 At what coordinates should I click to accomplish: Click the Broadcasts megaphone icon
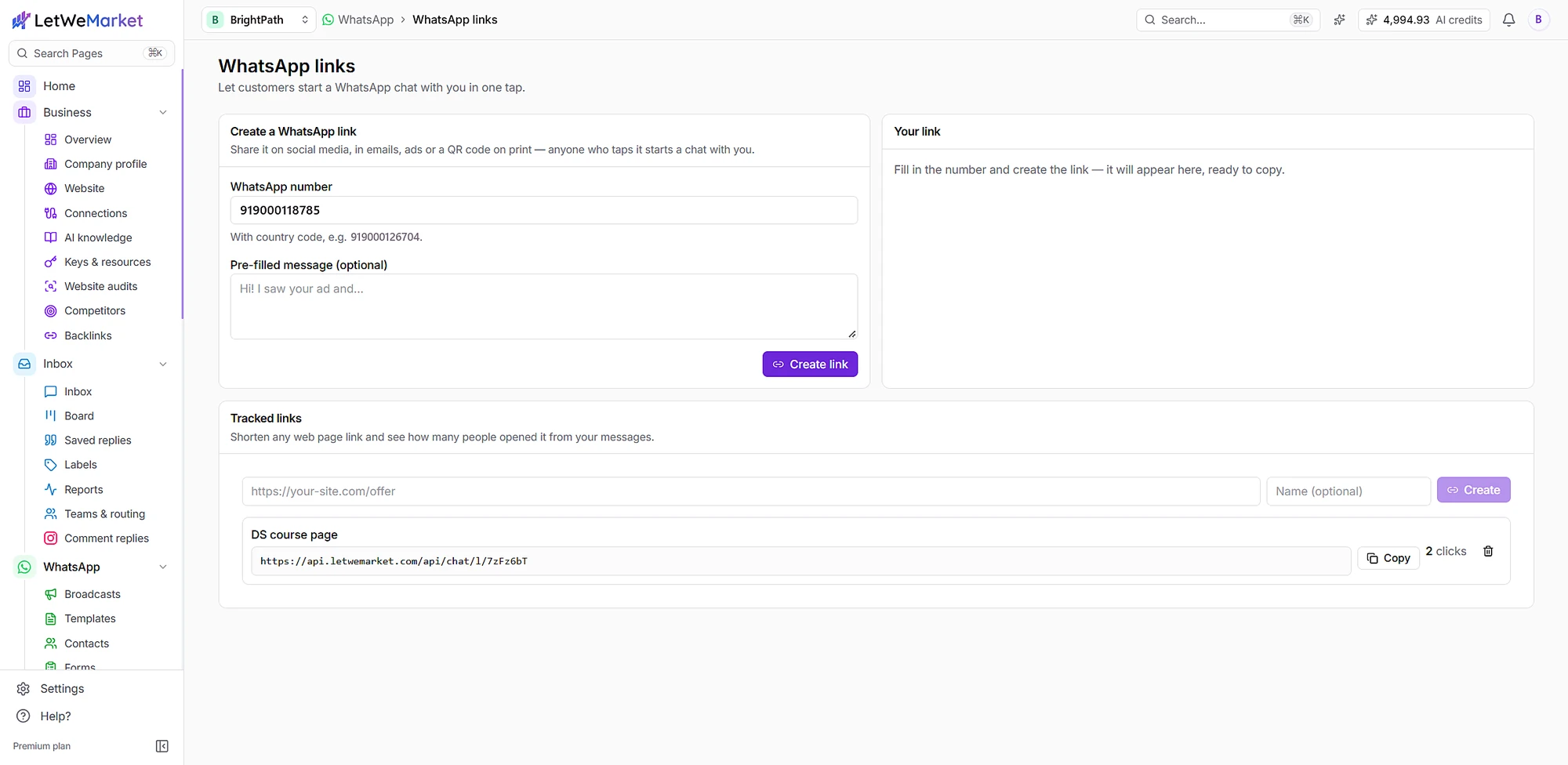pos(51,594)
